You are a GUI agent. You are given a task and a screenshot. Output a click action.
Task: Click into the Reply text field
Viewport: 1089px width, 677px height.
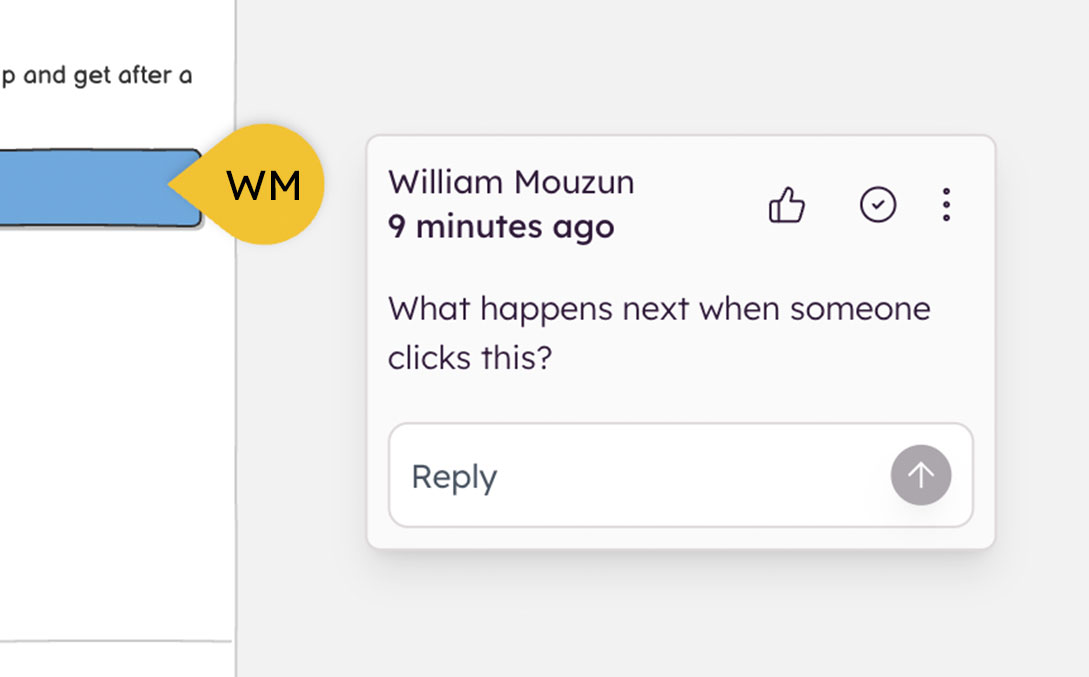point(640,476)
